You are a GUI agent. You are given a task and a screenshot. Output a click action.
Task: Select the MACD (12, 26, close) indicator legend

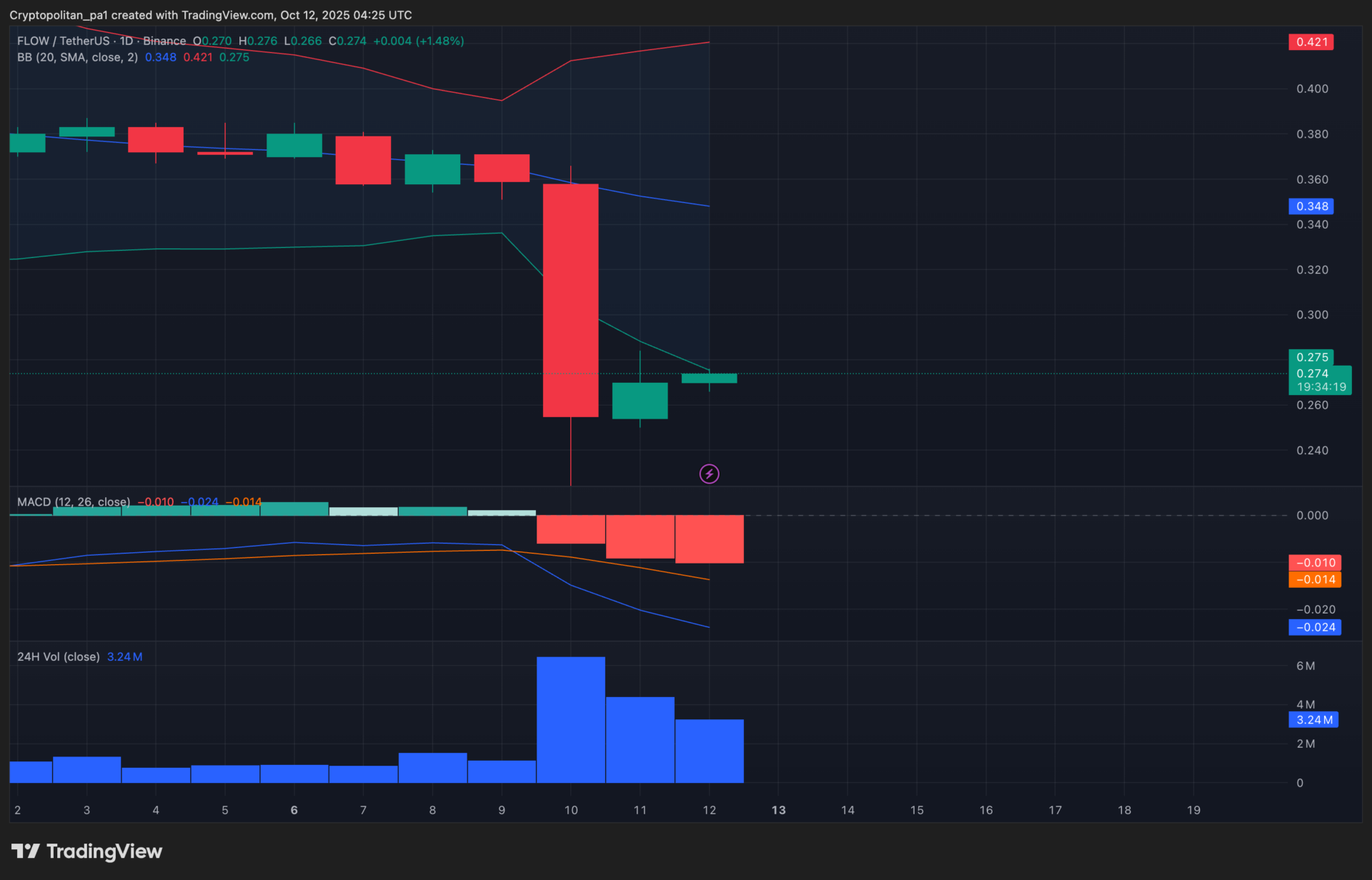pyautogui.click(x=74, y=502)
